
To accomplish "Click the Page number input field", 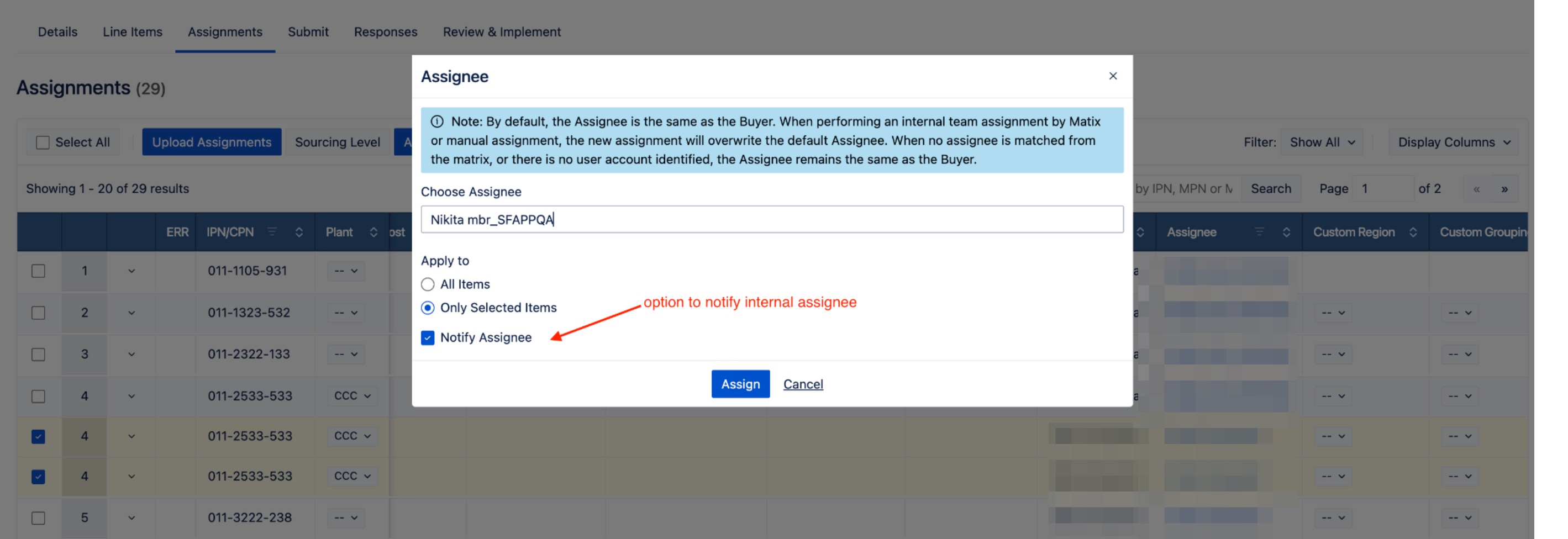I will point(1383,188).
